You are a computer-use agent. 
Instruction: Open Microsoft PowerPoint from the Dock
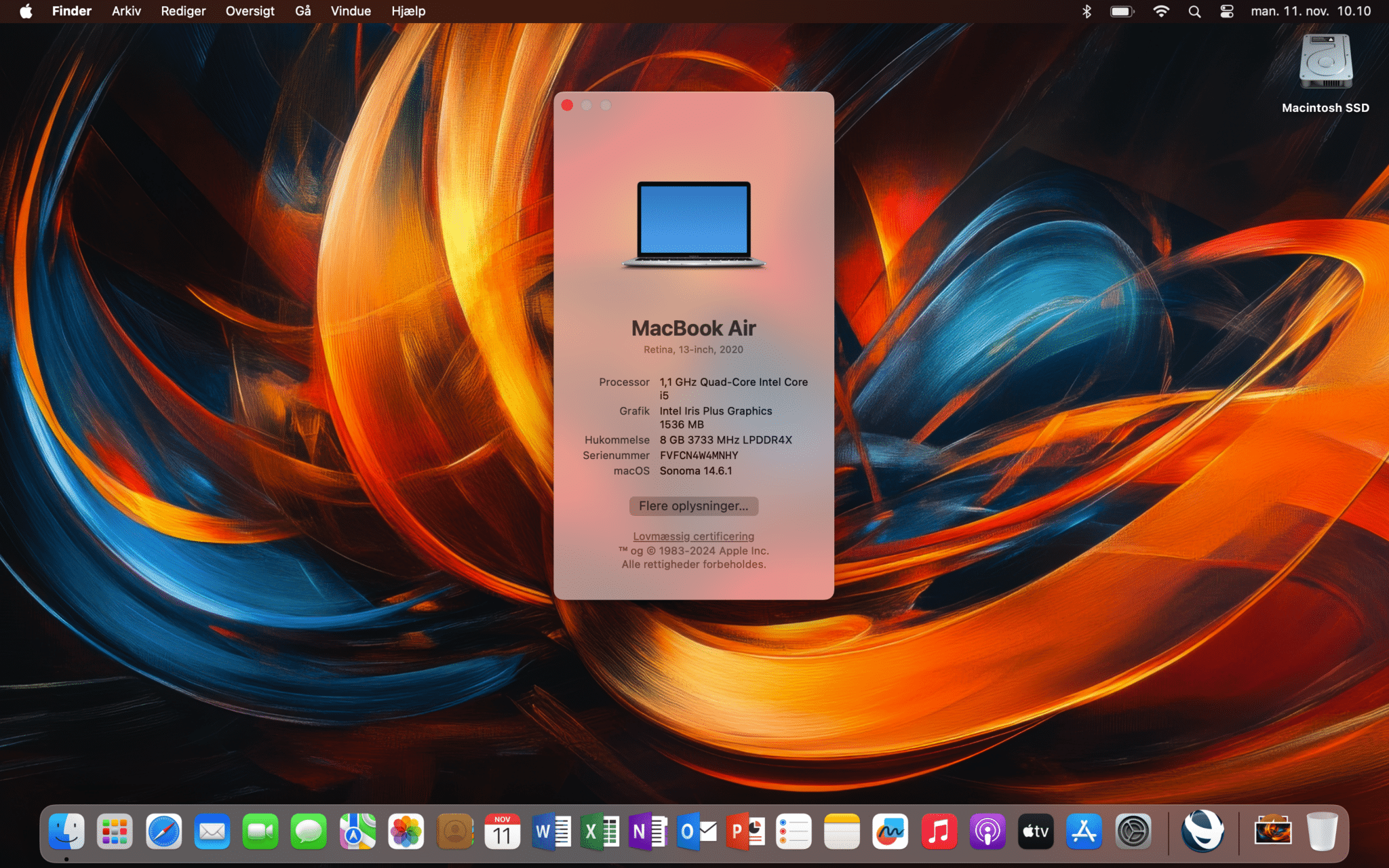pyautogui.click(x=745, y=831)
